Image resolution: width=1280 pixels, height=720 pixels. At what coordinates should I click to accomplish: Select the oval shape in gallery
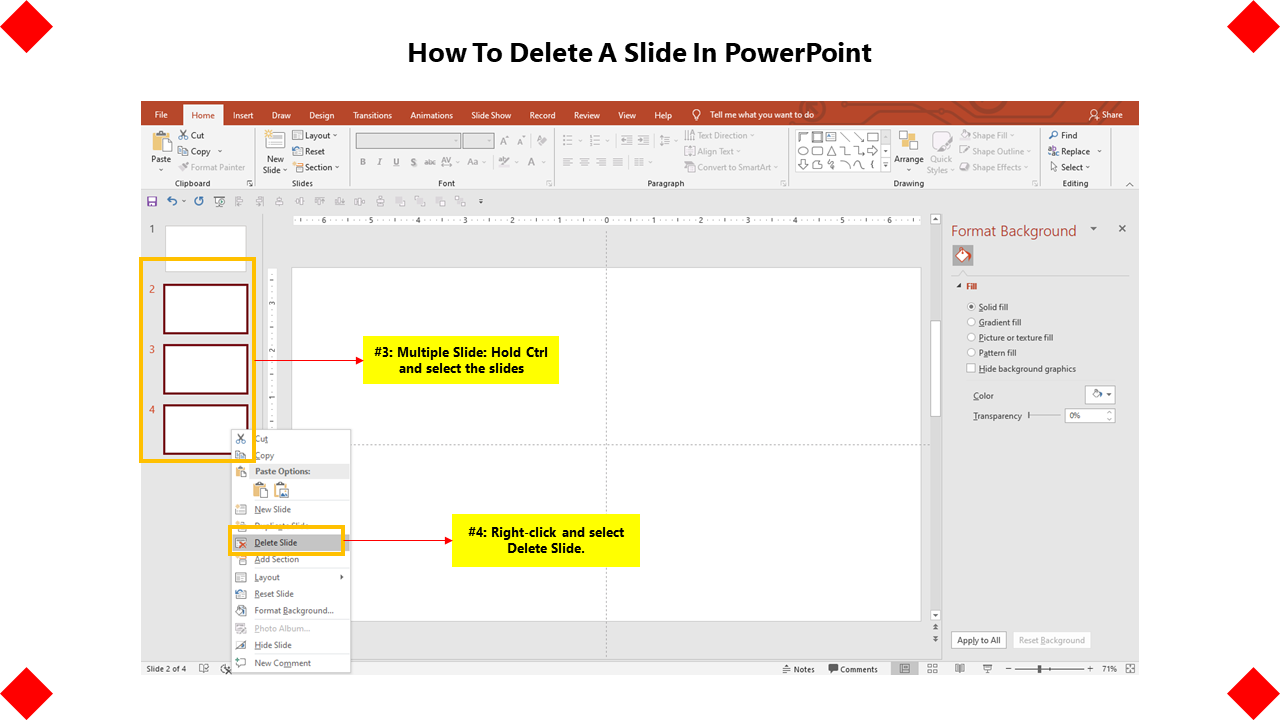[x=803, y=151]
